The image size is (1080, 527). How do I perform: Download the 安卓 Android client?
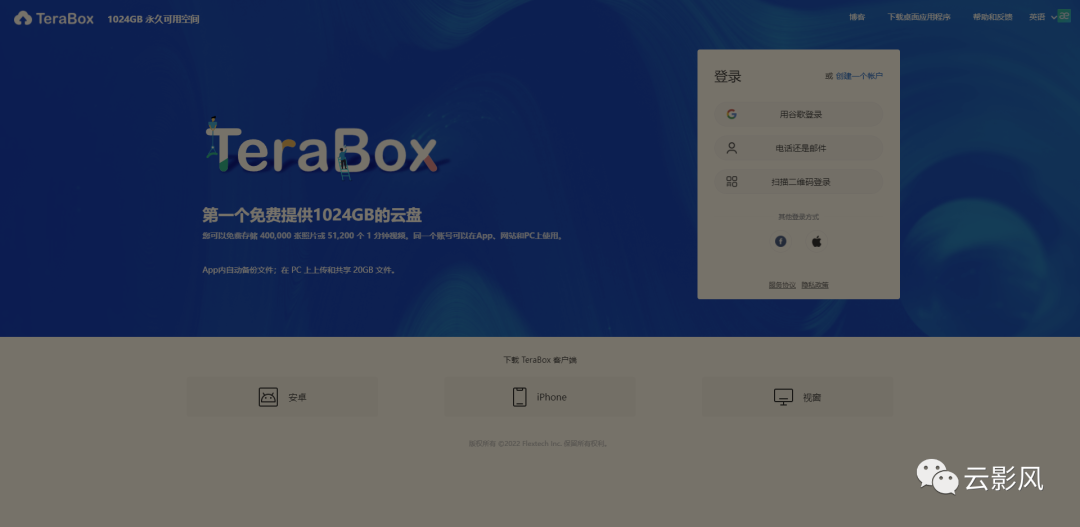(x=282, y=397)
